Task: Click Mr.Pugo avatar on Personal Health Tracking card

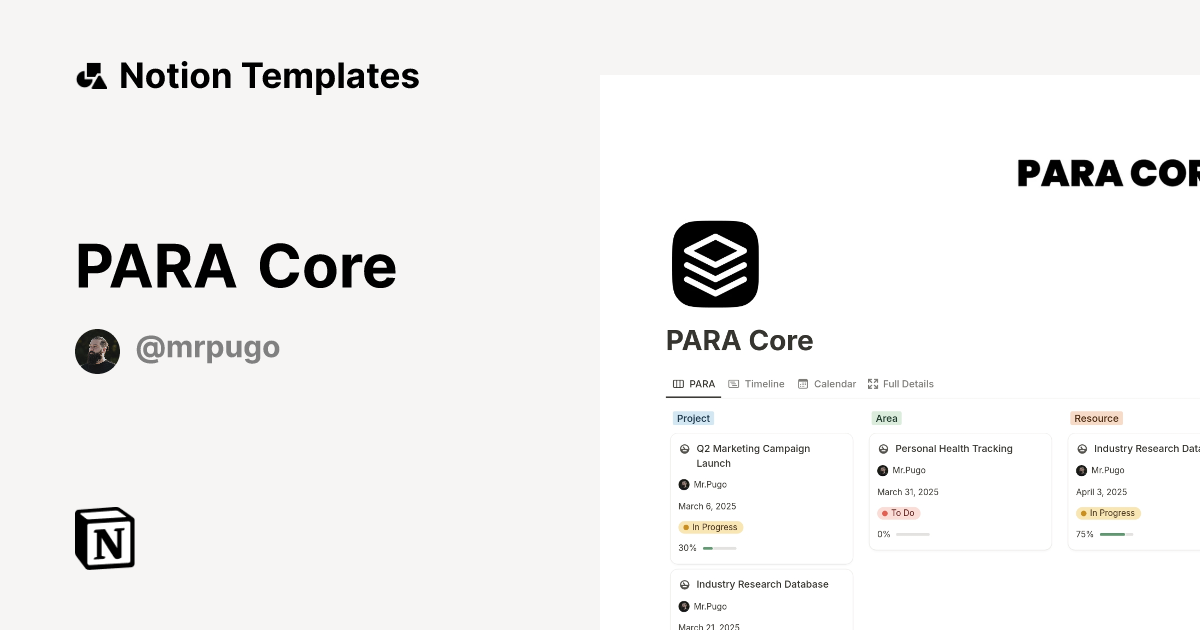Action: [x=883, y=470]
